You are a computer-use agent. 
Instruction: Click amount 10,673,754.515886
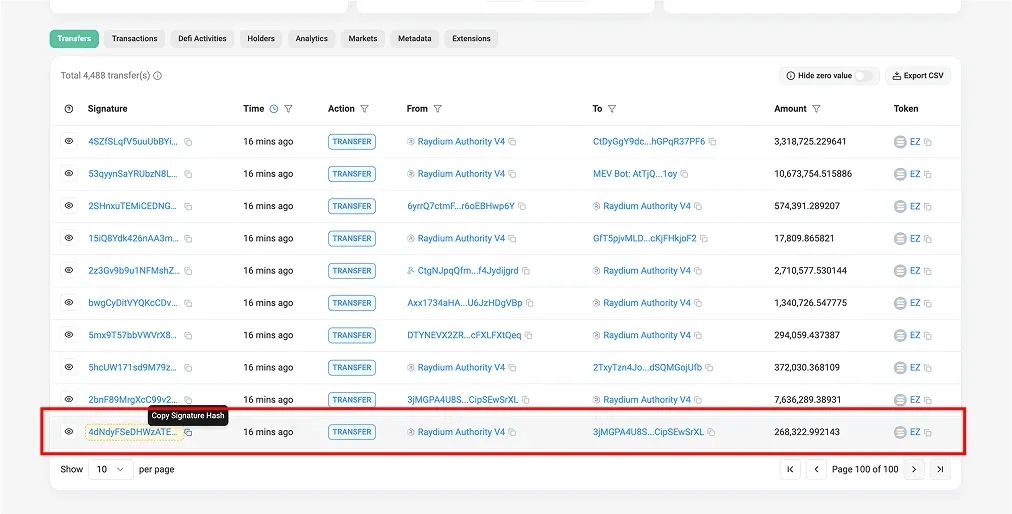click(x=813, y=174)
